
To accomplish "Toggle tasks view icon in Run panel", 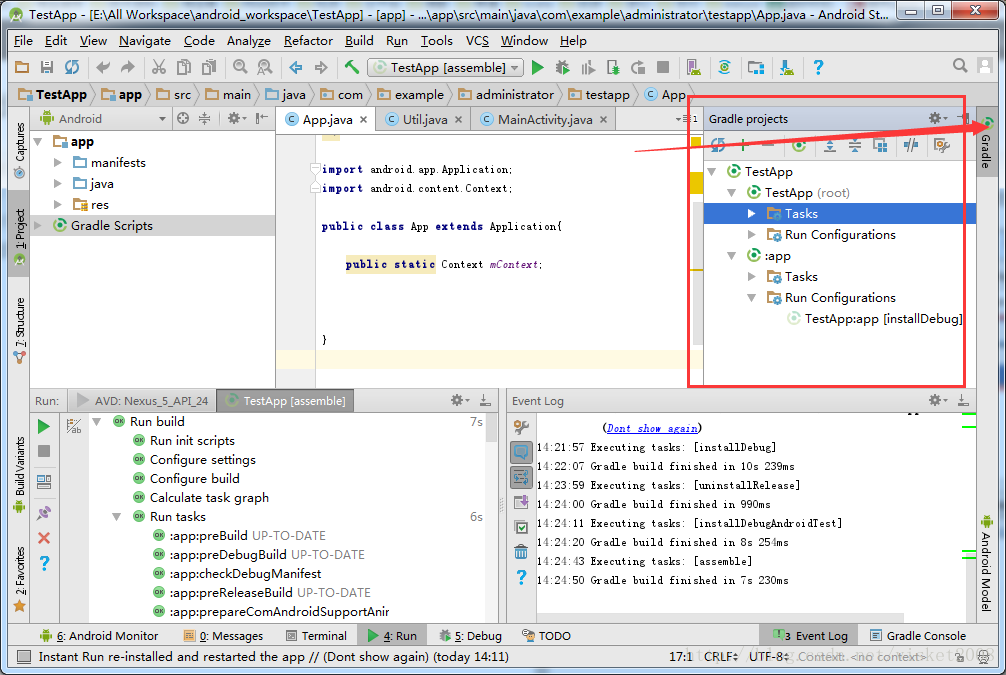I will [x=74, y=425].
